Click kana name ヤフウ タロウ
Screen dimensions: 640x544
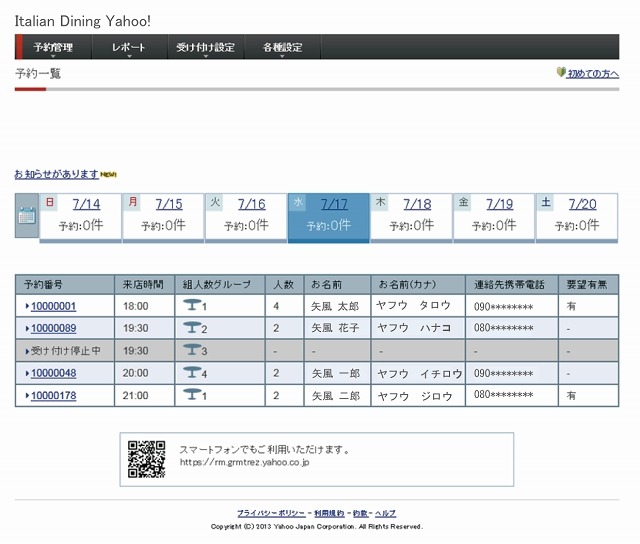413,305
